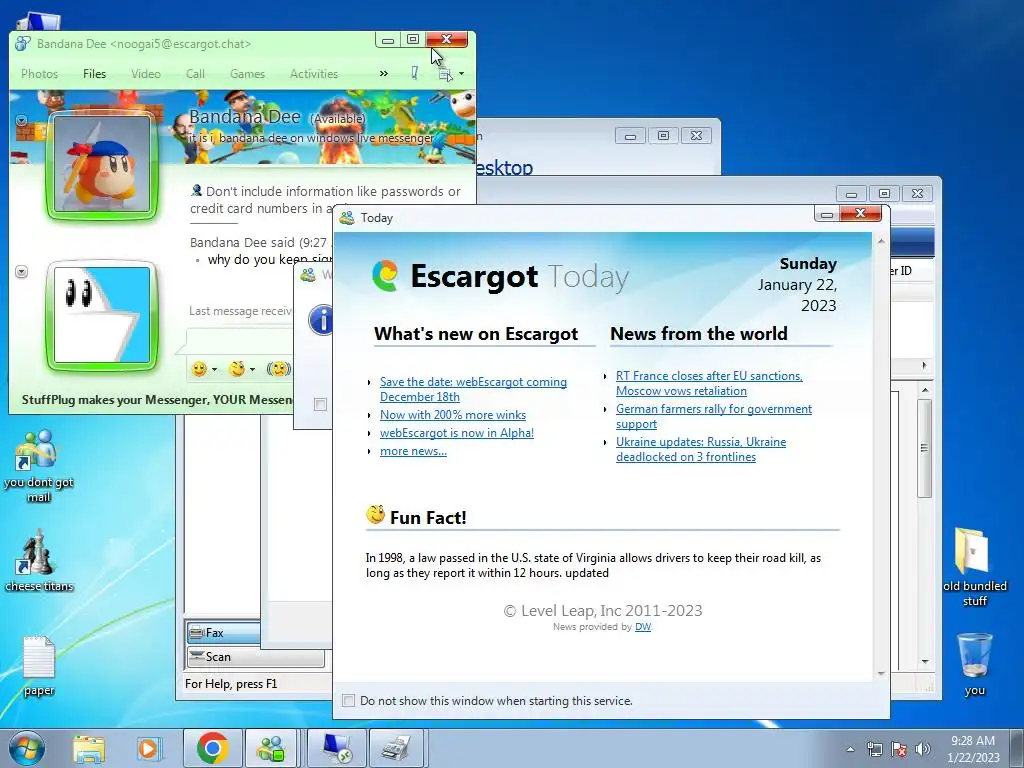Image resolution: width=1024 pixels, height=768 pixels.
Task: Click the scroll up arrow in Today window
Action: pos(881,242)
